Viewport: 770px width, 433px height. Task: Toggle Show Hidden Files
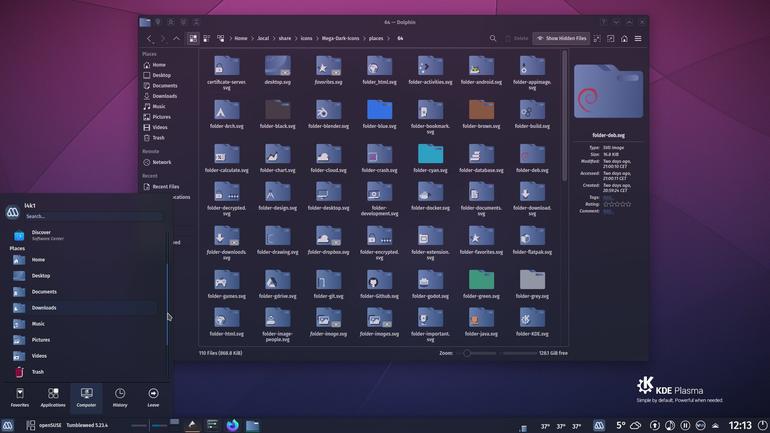[x=561, y=38]
